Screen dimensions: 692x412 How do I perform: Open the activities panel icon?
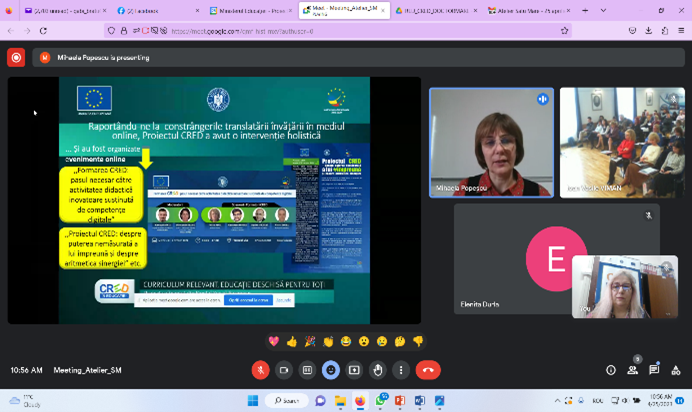coord(676,370)
